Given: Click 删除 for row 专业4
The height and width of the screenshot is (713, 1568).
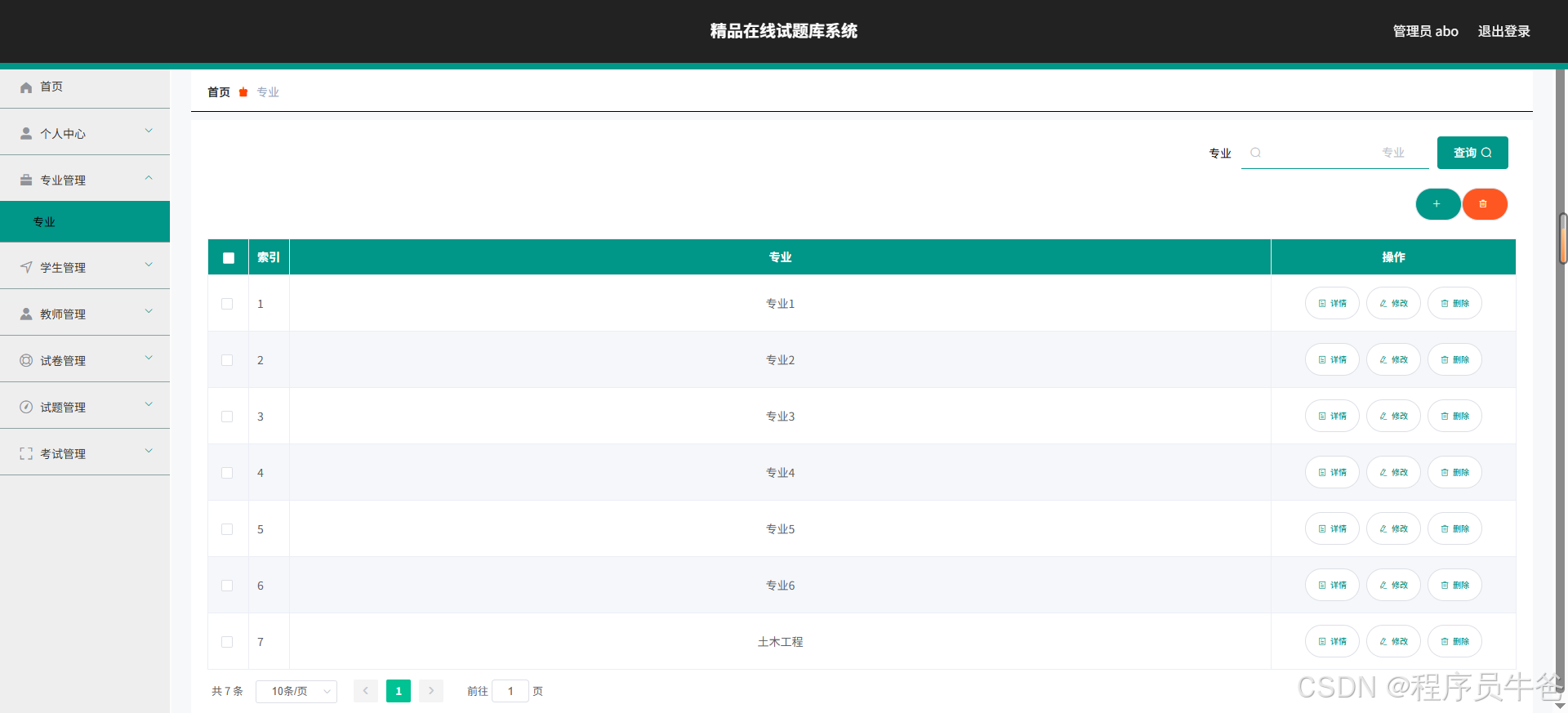Looking at the screenshot, I should (1454, 473).
